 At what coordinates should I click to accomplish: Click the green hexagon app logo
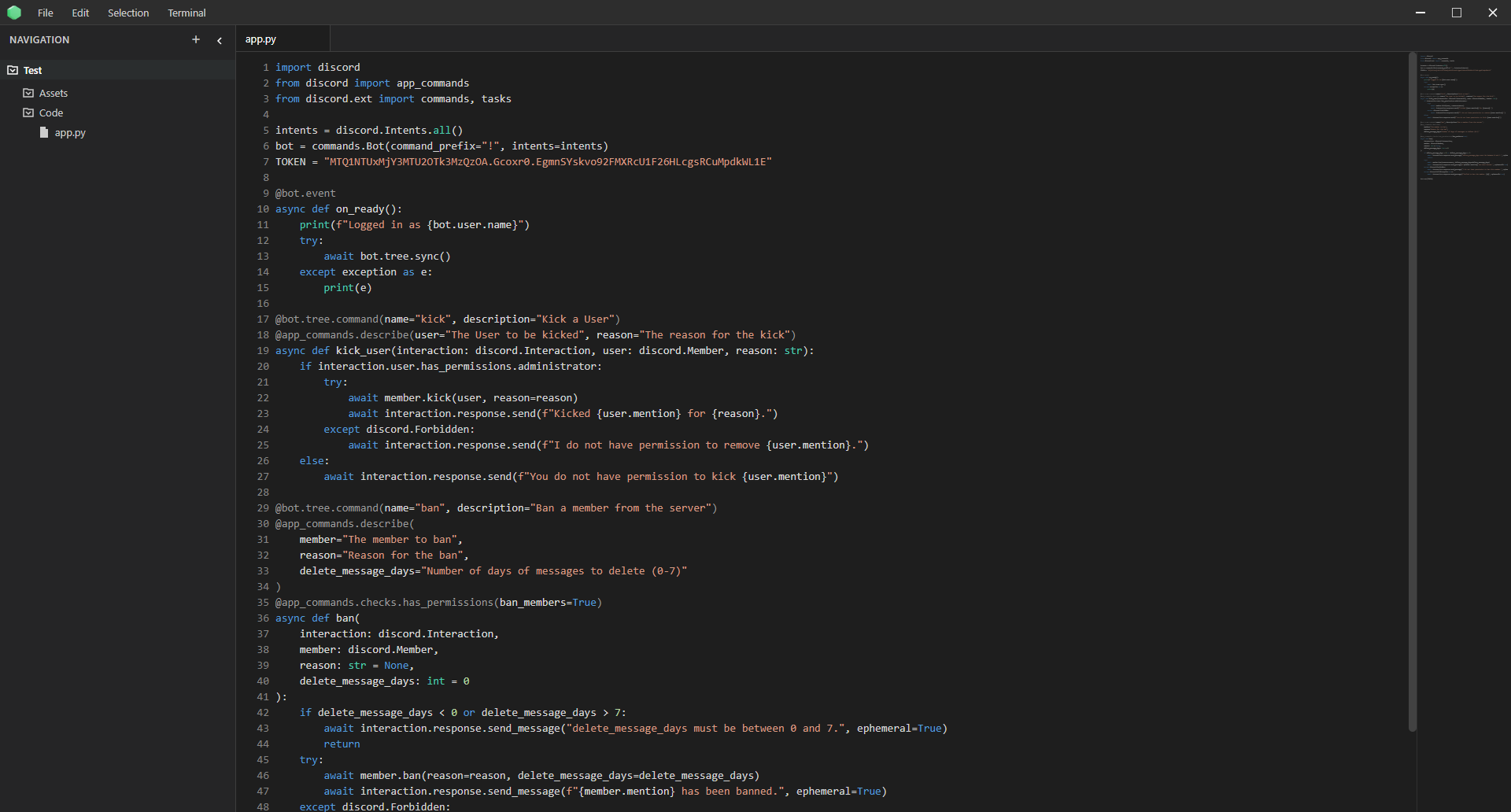[x=14, y=13]
